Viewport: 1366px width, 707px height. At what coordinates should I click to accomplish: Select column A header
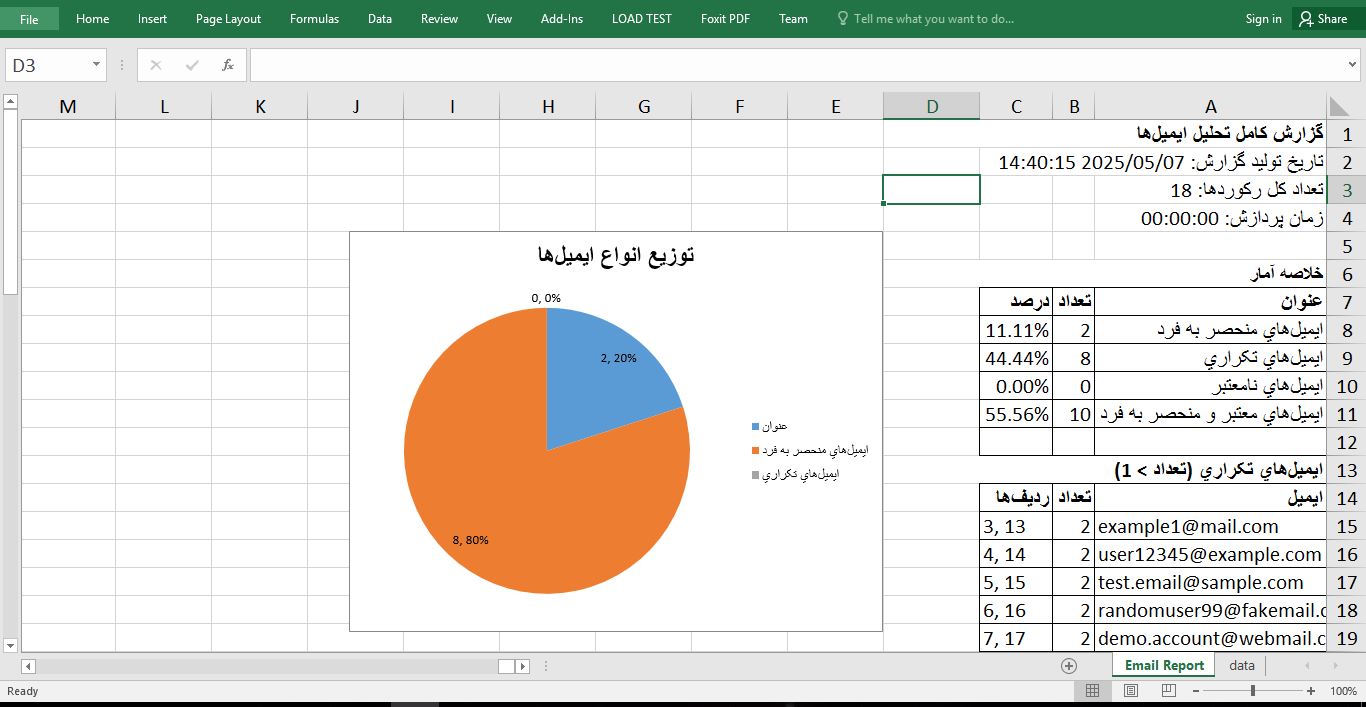(1211, 106)
